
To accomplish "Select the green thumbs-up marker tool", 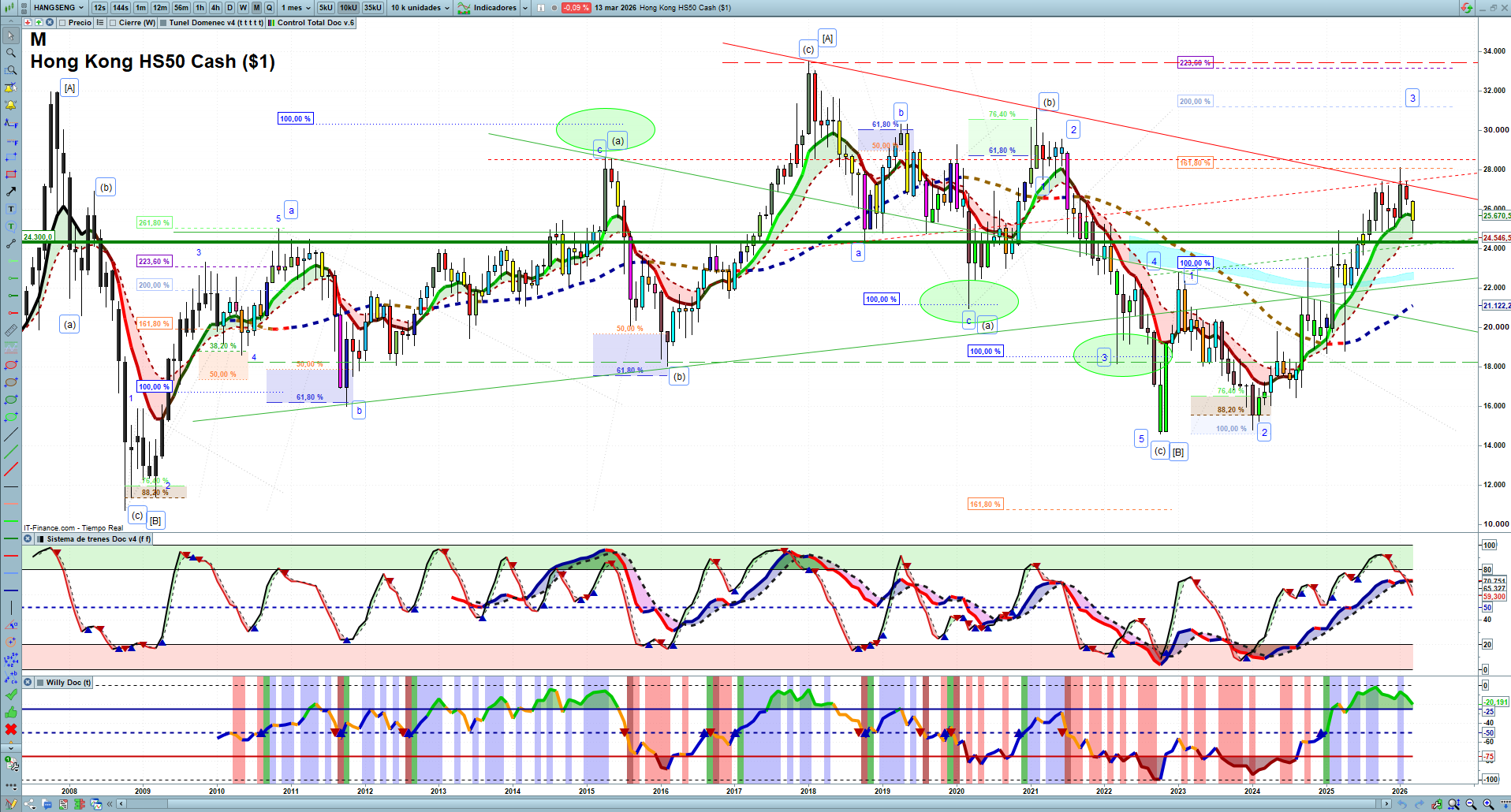I will (x=11, y=712).
